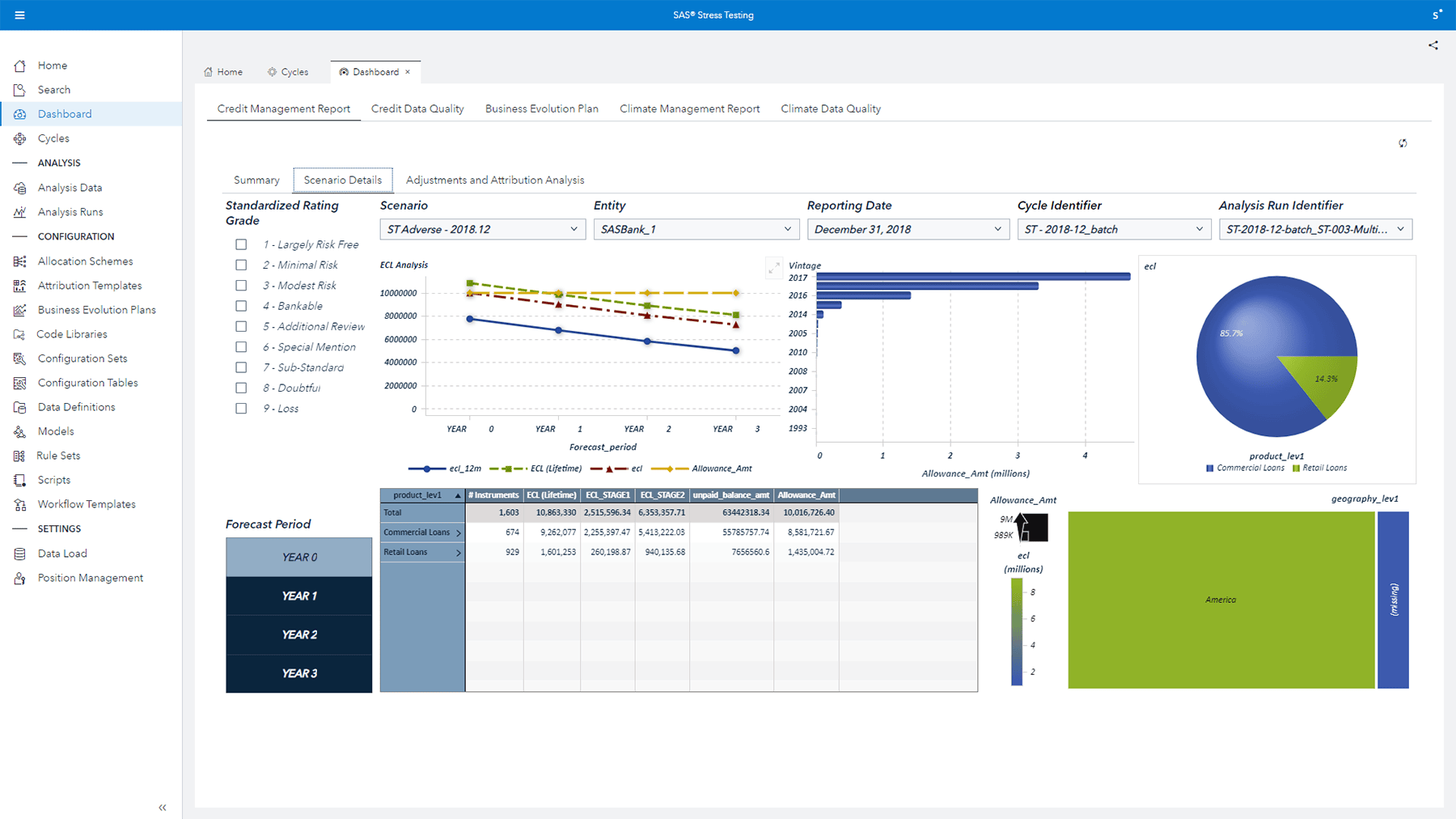The height and width of the screenshot is (819, 1456).
Task: Open the Adjustments and Attribution Analysis tab
Action: 493,180
